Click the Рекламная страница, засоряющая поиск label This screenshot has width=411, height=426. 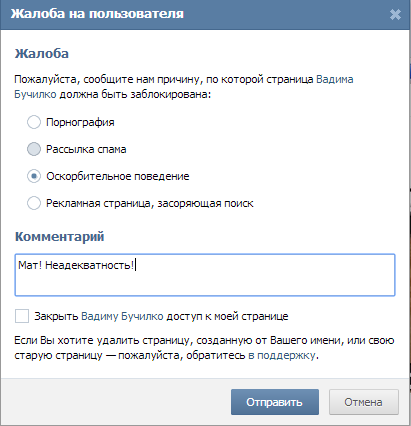pos(150,203)
